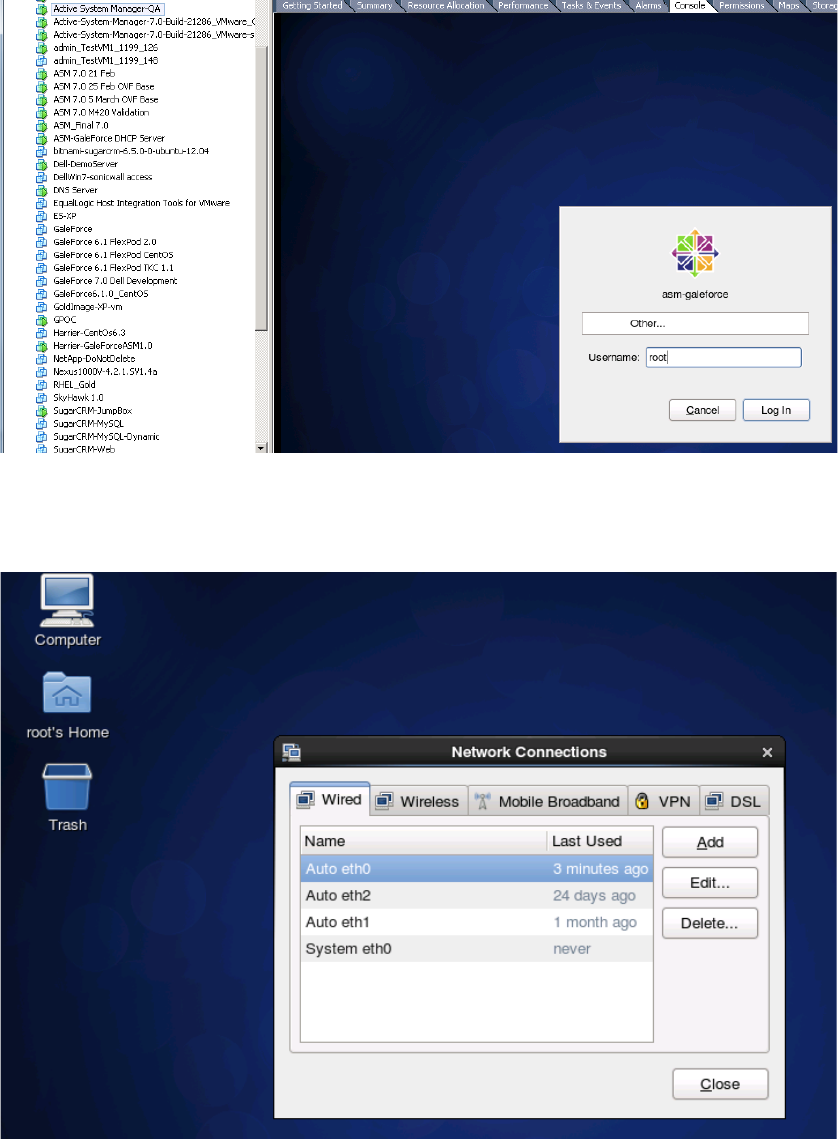Click the VM icon beside SugarCRM-JumpBox
The height and width of the screenshot is (1139, 838).
tap(42, 411)
